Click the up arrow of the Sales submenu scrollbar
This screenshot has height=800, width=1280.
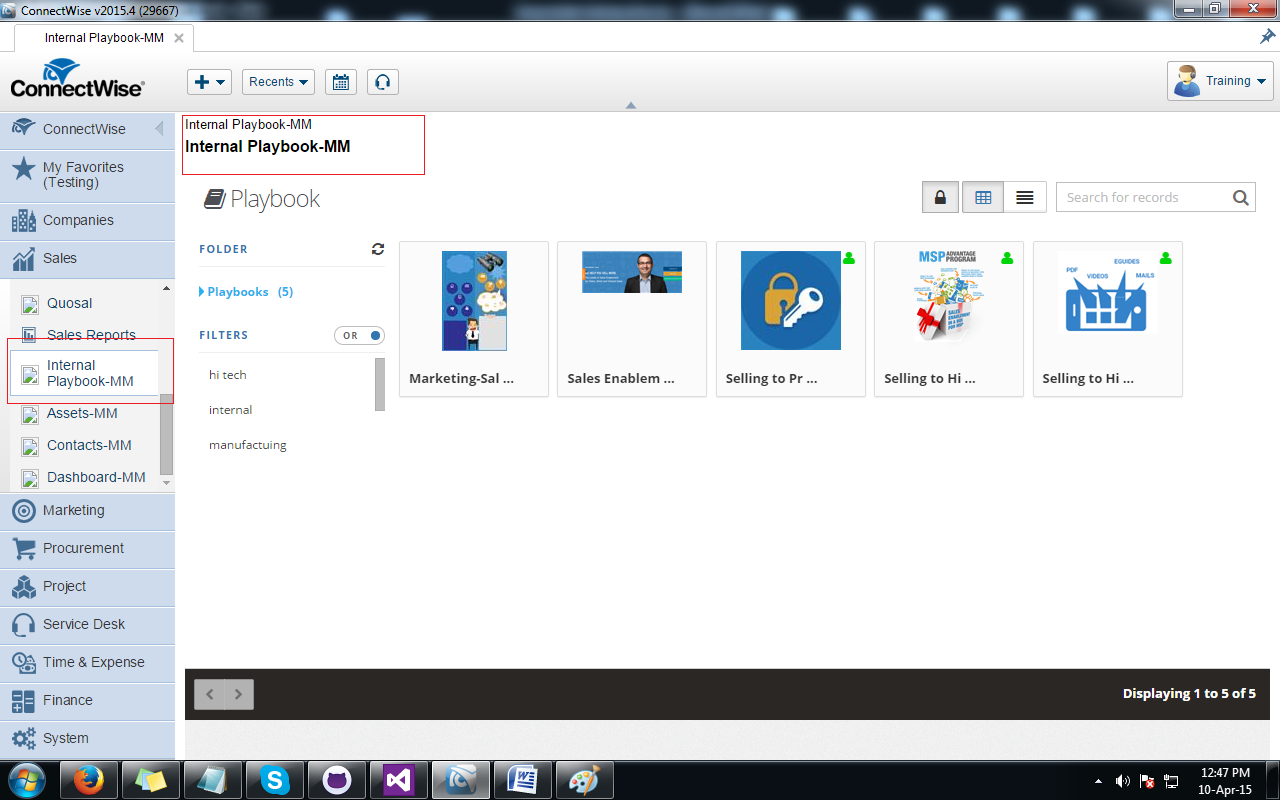[166, 288]
